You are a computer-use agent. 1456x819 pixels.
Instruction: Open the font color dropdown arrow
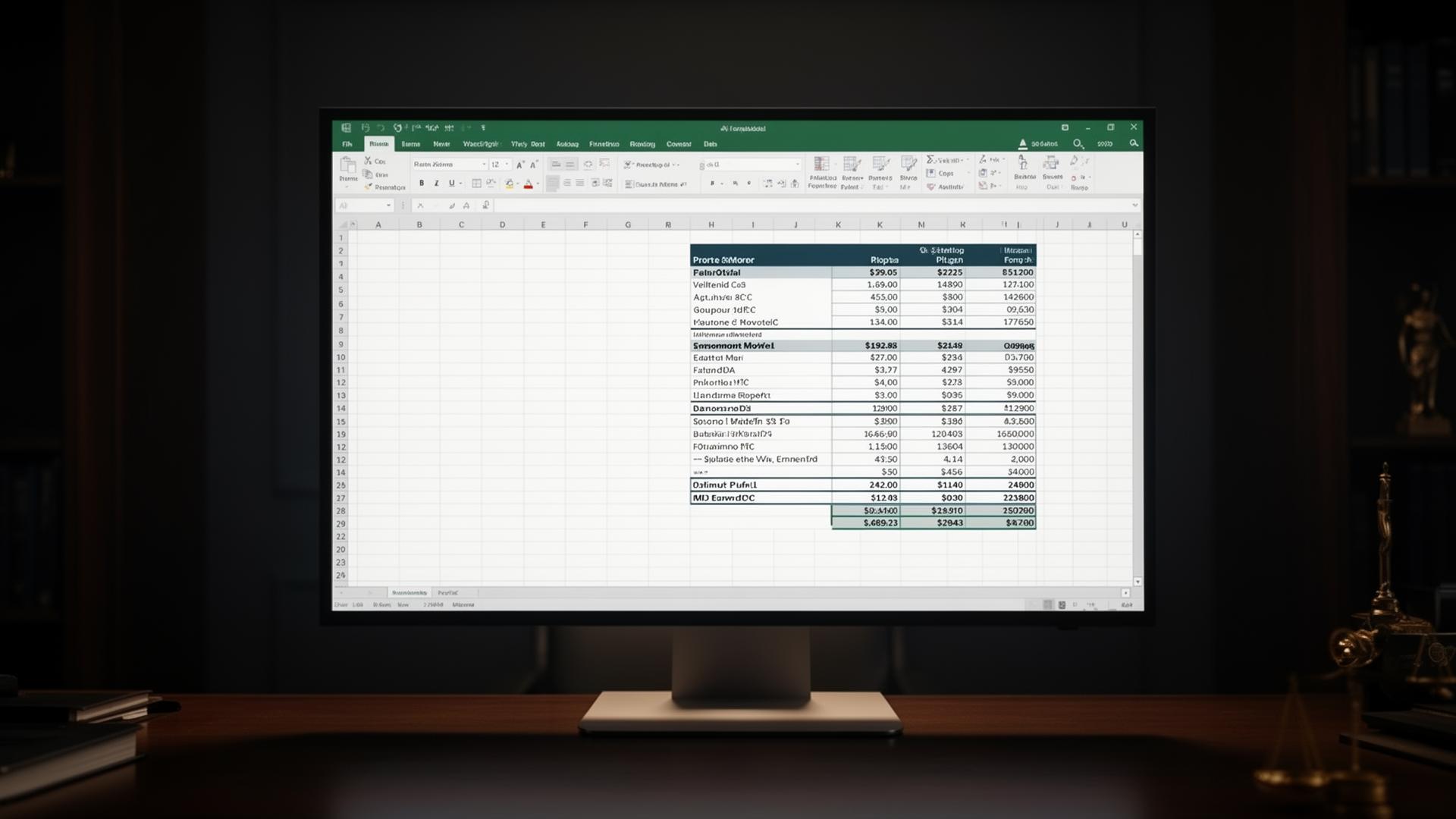[x=538, y=184]
